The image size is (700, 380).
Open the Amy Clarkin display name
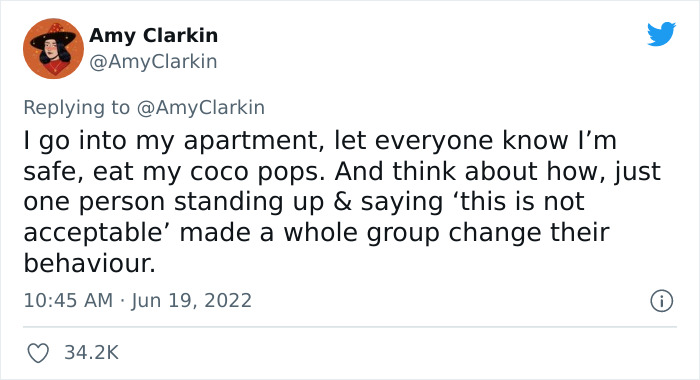pos(153,35)
